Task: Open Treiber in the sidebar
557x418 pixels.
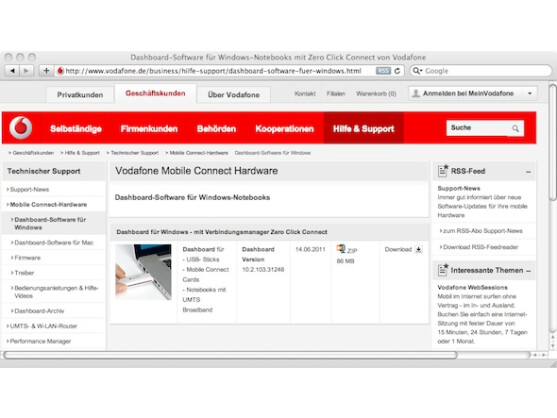Action: (x=24, y=273)
